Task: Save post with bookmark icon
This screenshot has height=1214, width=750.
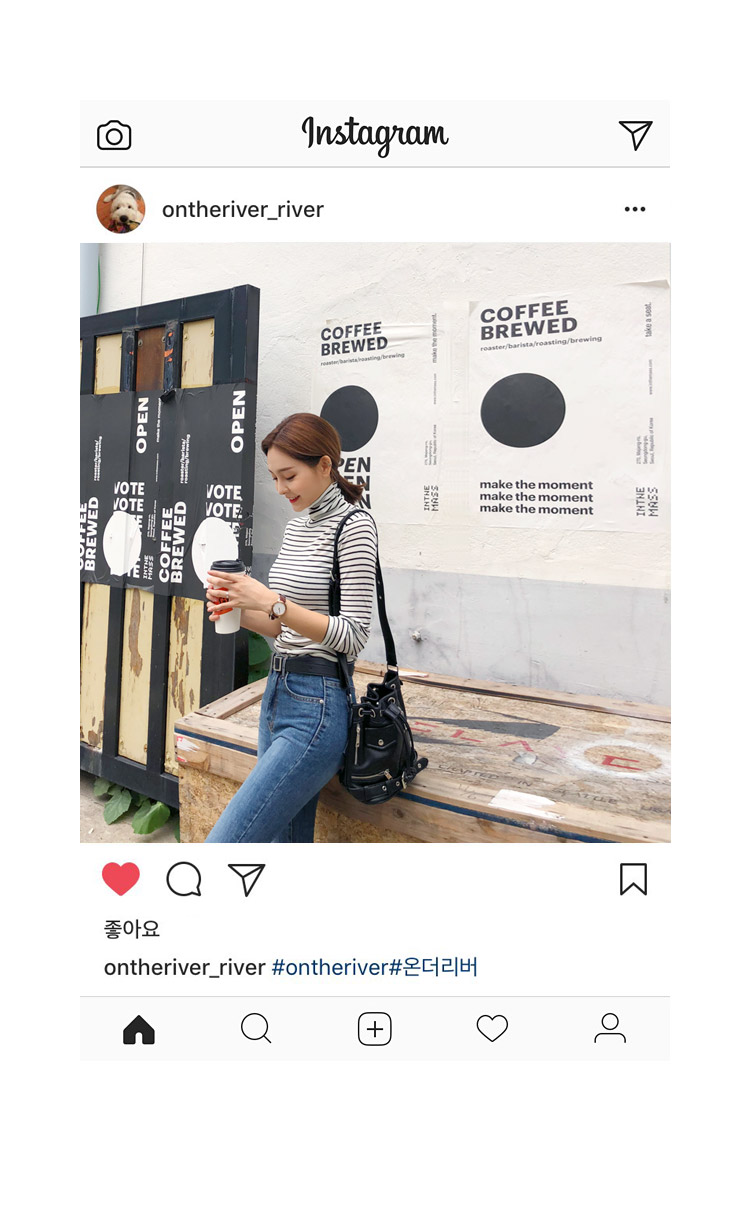Action: pos(633,879)
